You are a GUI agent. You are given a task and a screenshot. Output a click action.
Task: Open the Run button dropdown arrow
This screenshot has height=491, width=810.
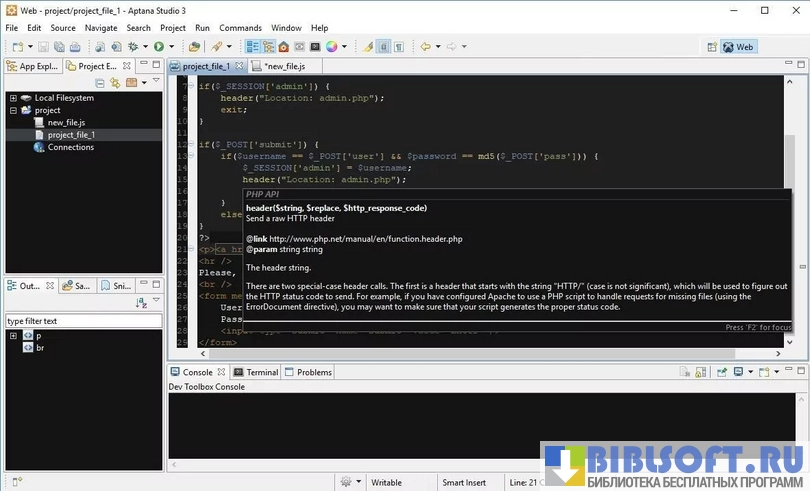point(171,47)
